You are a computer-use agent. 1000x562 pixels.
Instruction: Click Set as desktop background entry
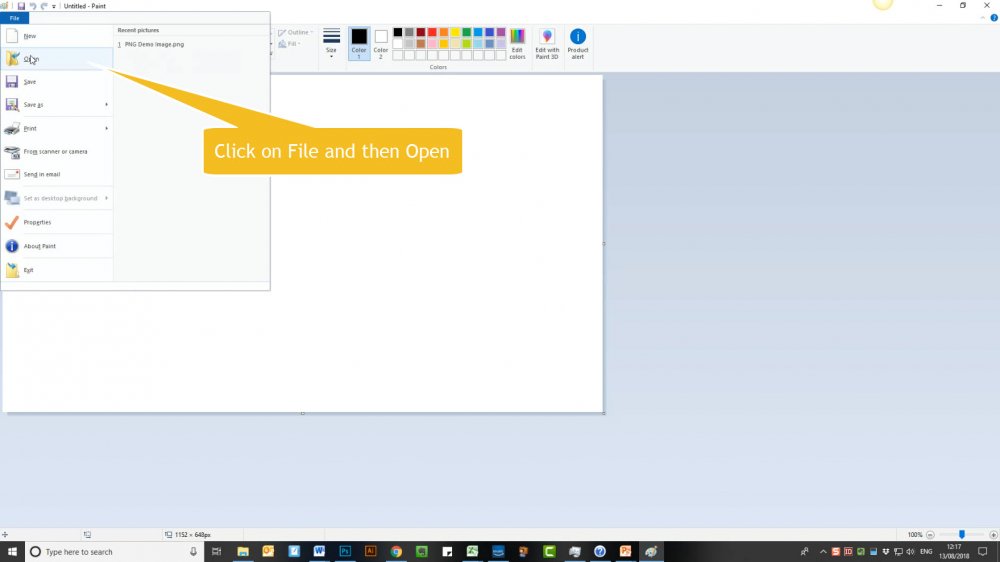[51, 198]
